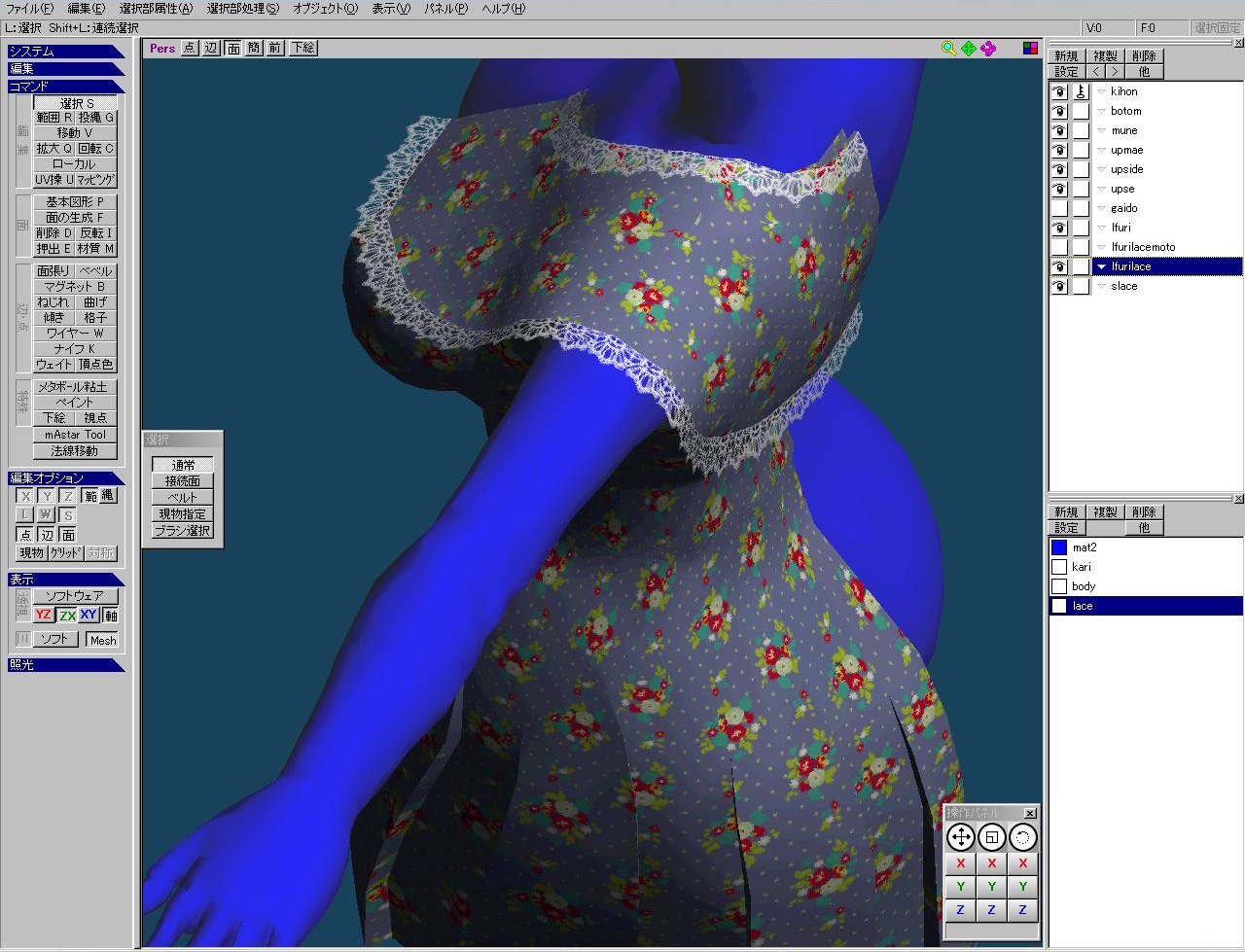The width and height of the screenshot is (1245, 952).
Task: Click the green pan view icon
Action: 969,49
